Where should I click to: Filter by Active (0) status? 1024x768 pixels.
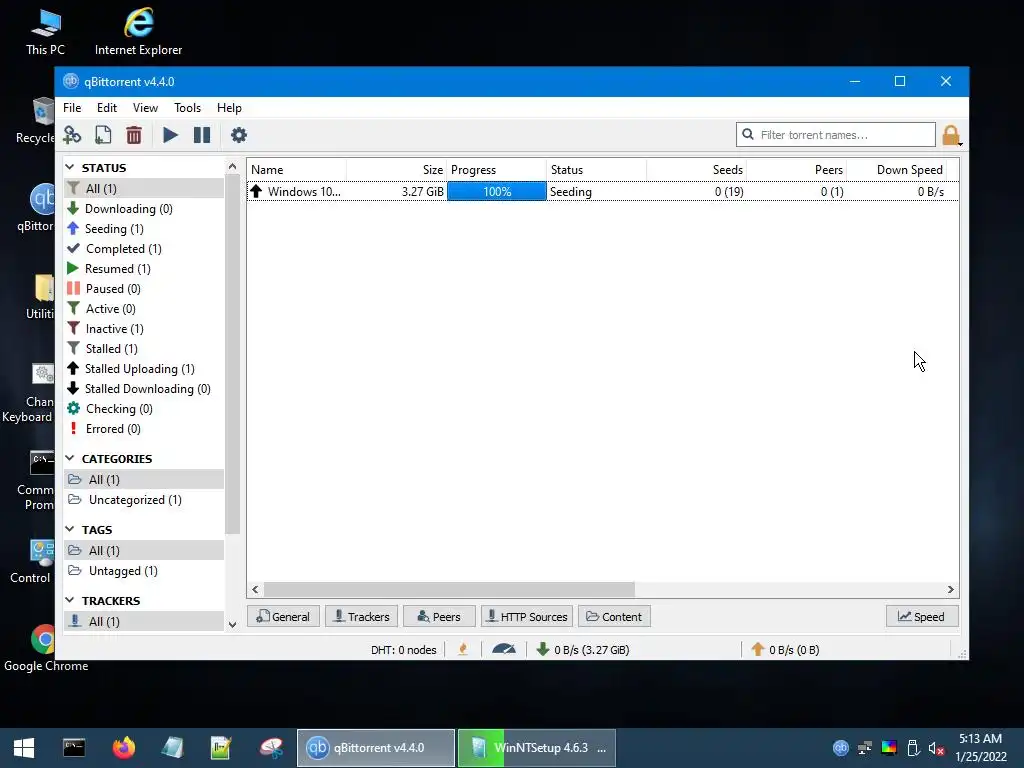144,309
